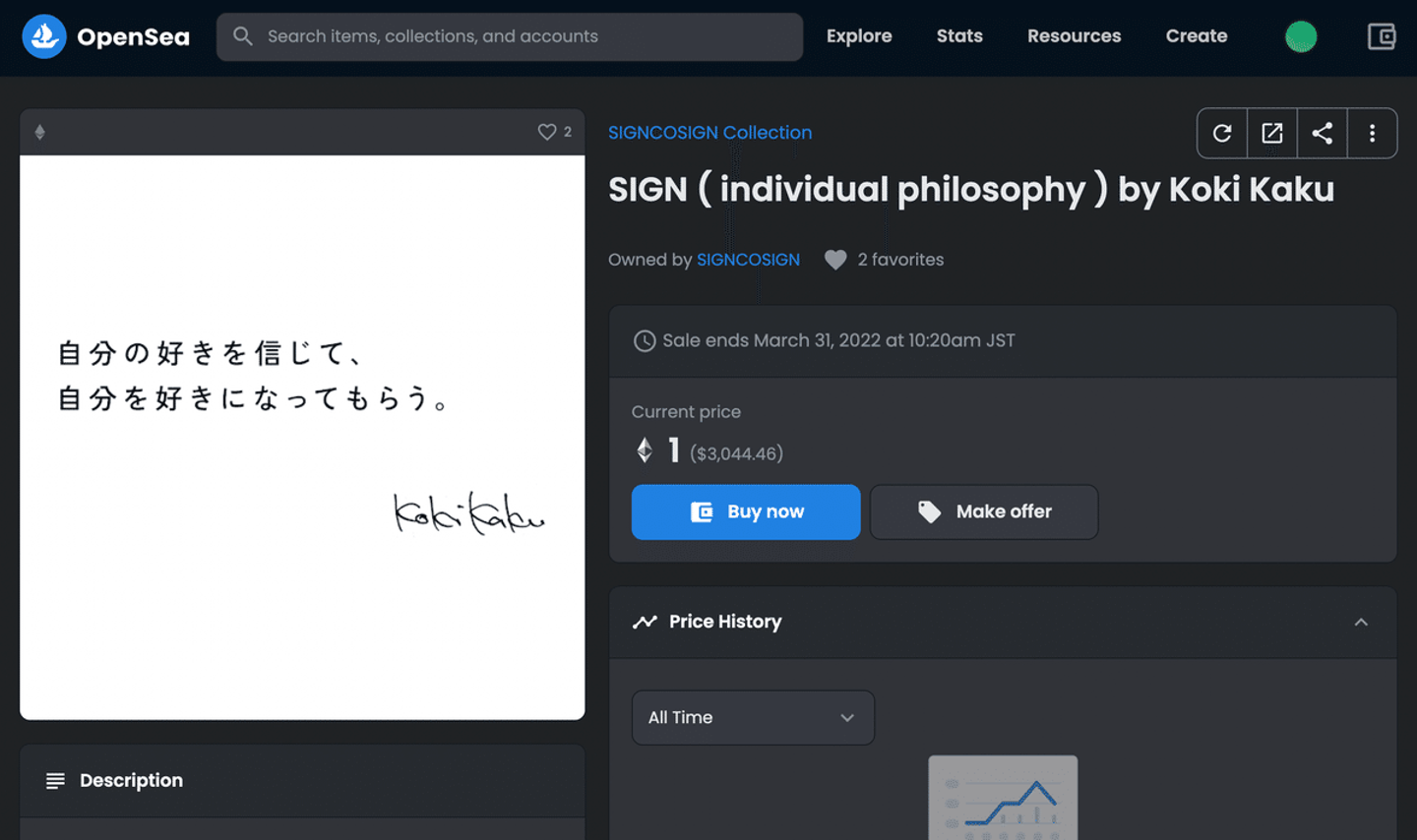Click the 2 favorites text
This screenshot has height=840, width=1417.
[900, 260]
